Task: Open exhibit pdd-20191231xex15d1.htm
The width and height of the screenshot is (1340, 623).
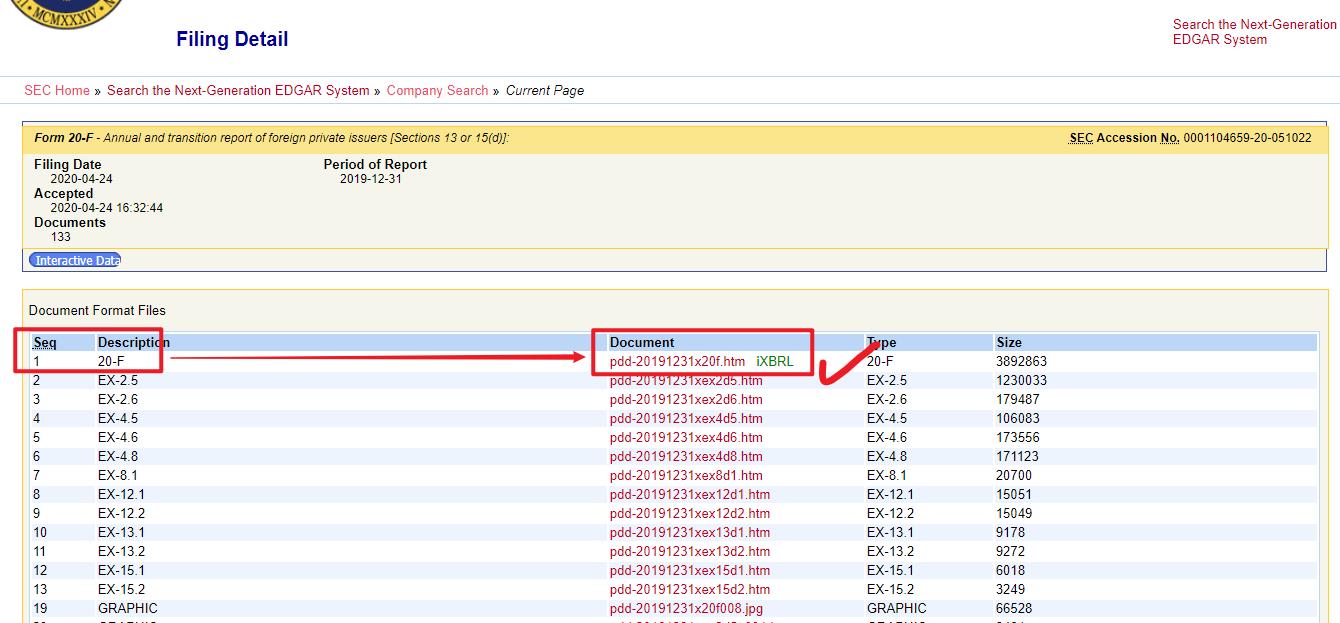Action: [690, 570]
